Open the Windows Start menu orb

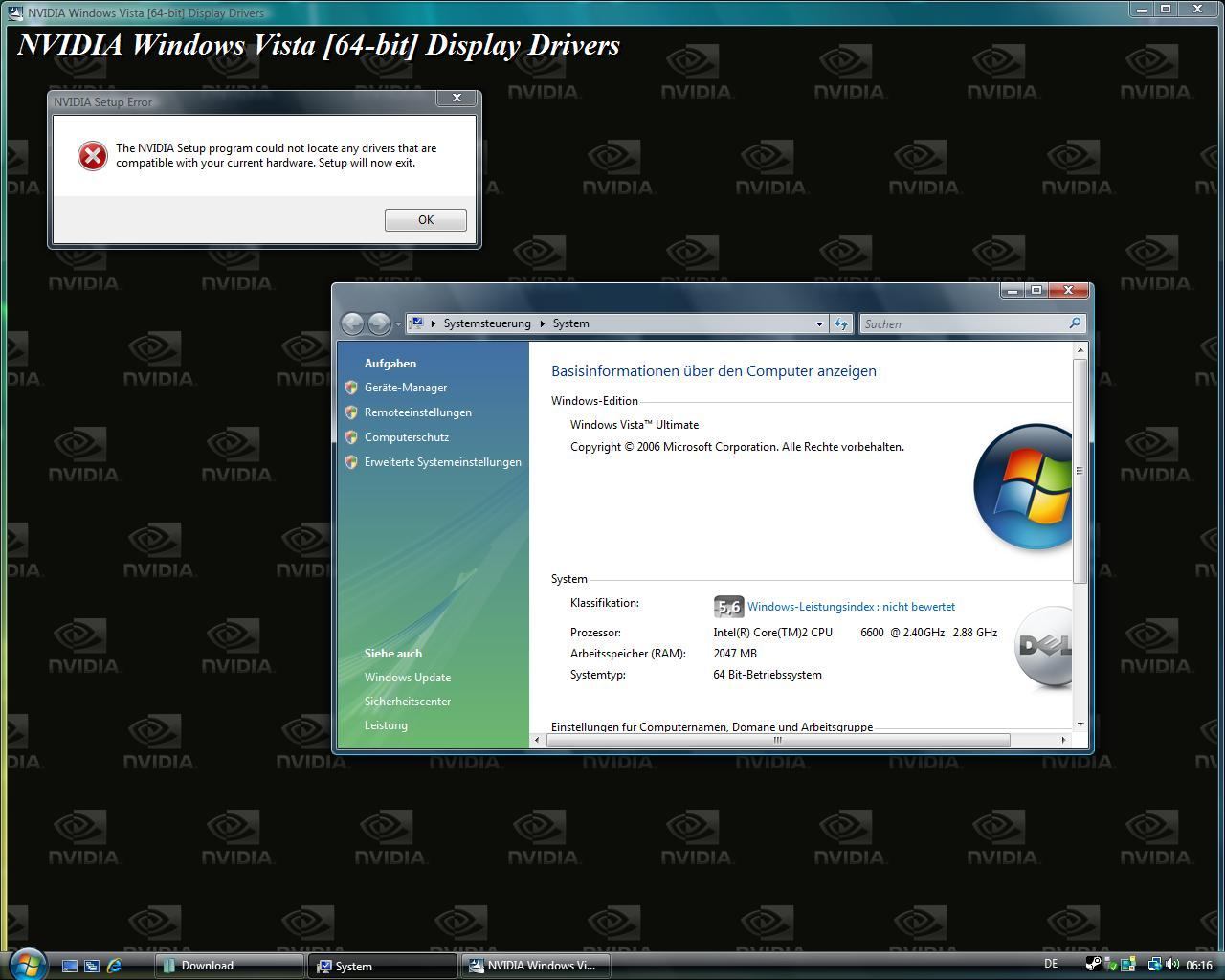[x=26, y=963]
